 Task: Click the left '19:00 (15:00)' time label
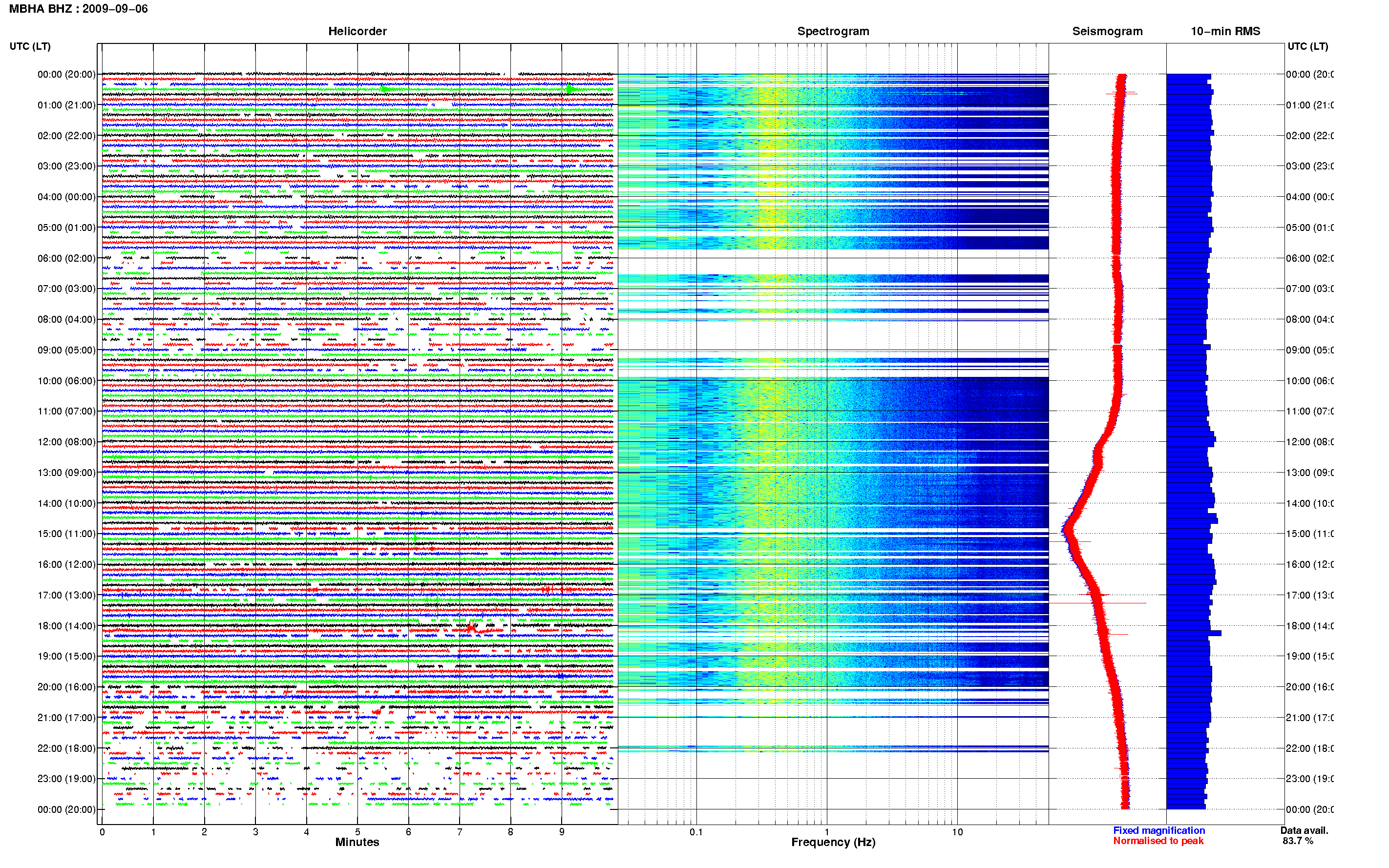coord(66,656)
